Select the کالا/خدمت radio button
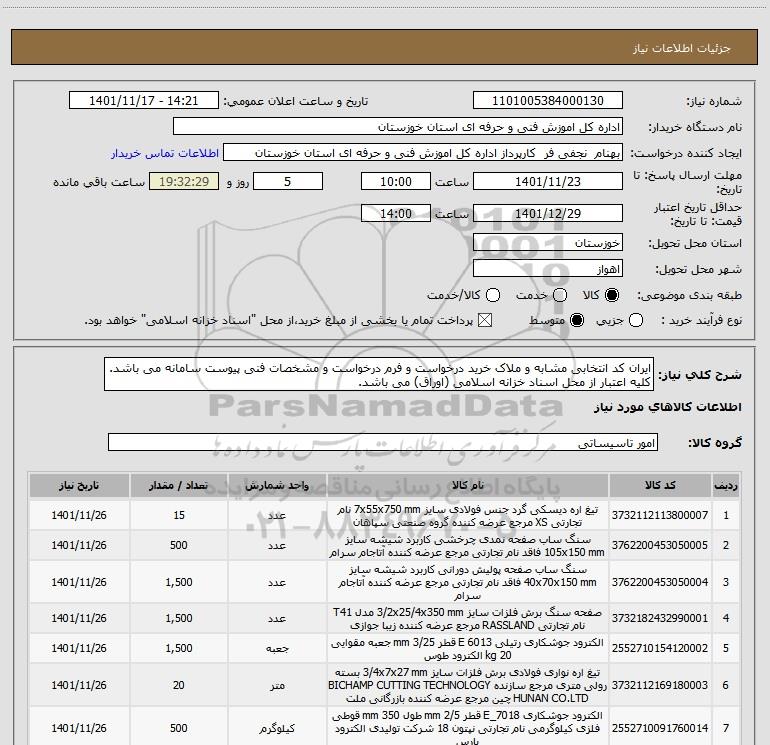Viewport: 770px width, 745px height. (493, 295)
